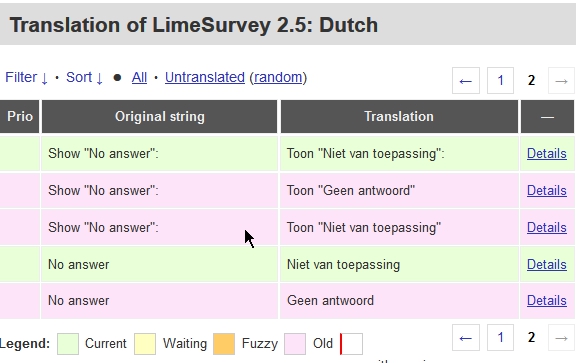Open Details for Toon "Niet van toepassing": row
The height and width of the screenshot is (363, 585).
coord(547,153)
